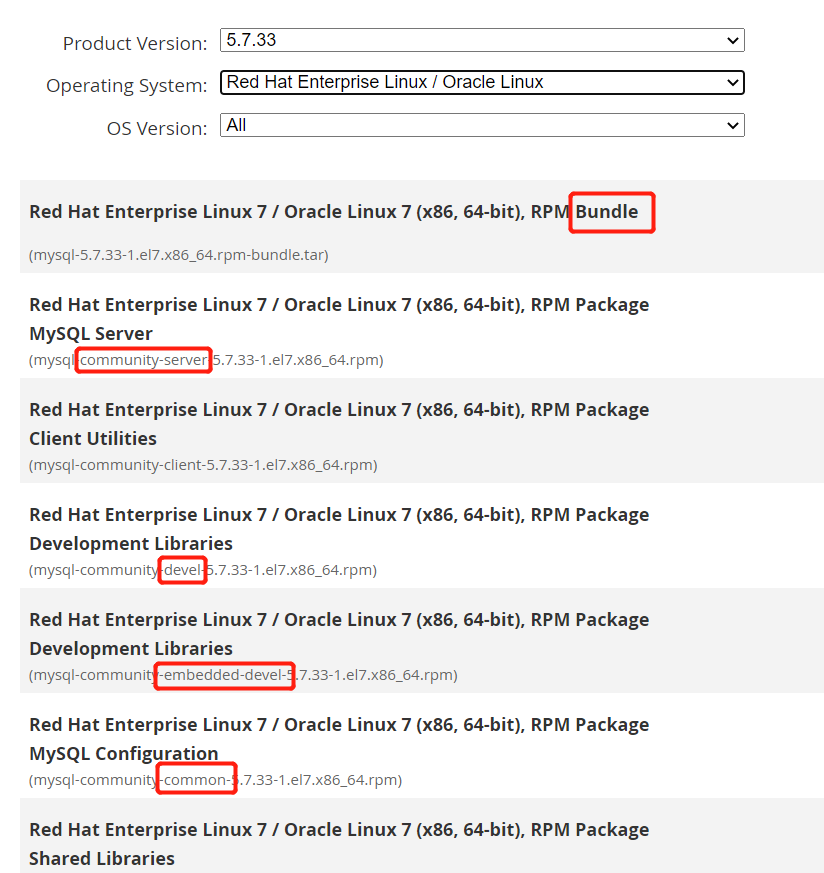Click the mysql-community-devel rpm filename
The image size is (824, 873).
click(x=203, y=570)
